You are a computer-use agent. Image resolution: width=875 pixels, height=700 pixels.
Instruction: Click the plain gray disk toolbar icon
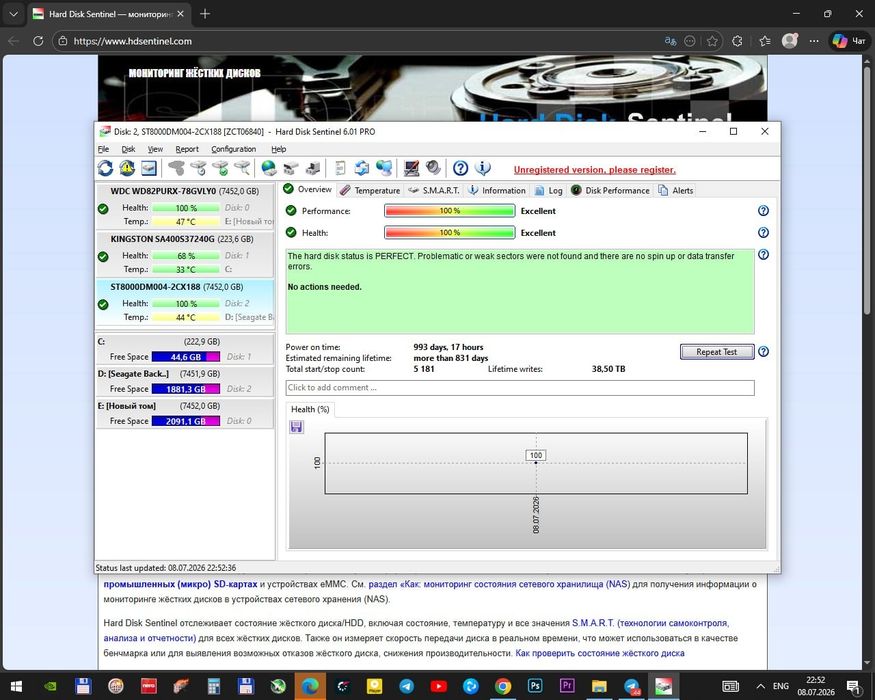tap(176, 168)
